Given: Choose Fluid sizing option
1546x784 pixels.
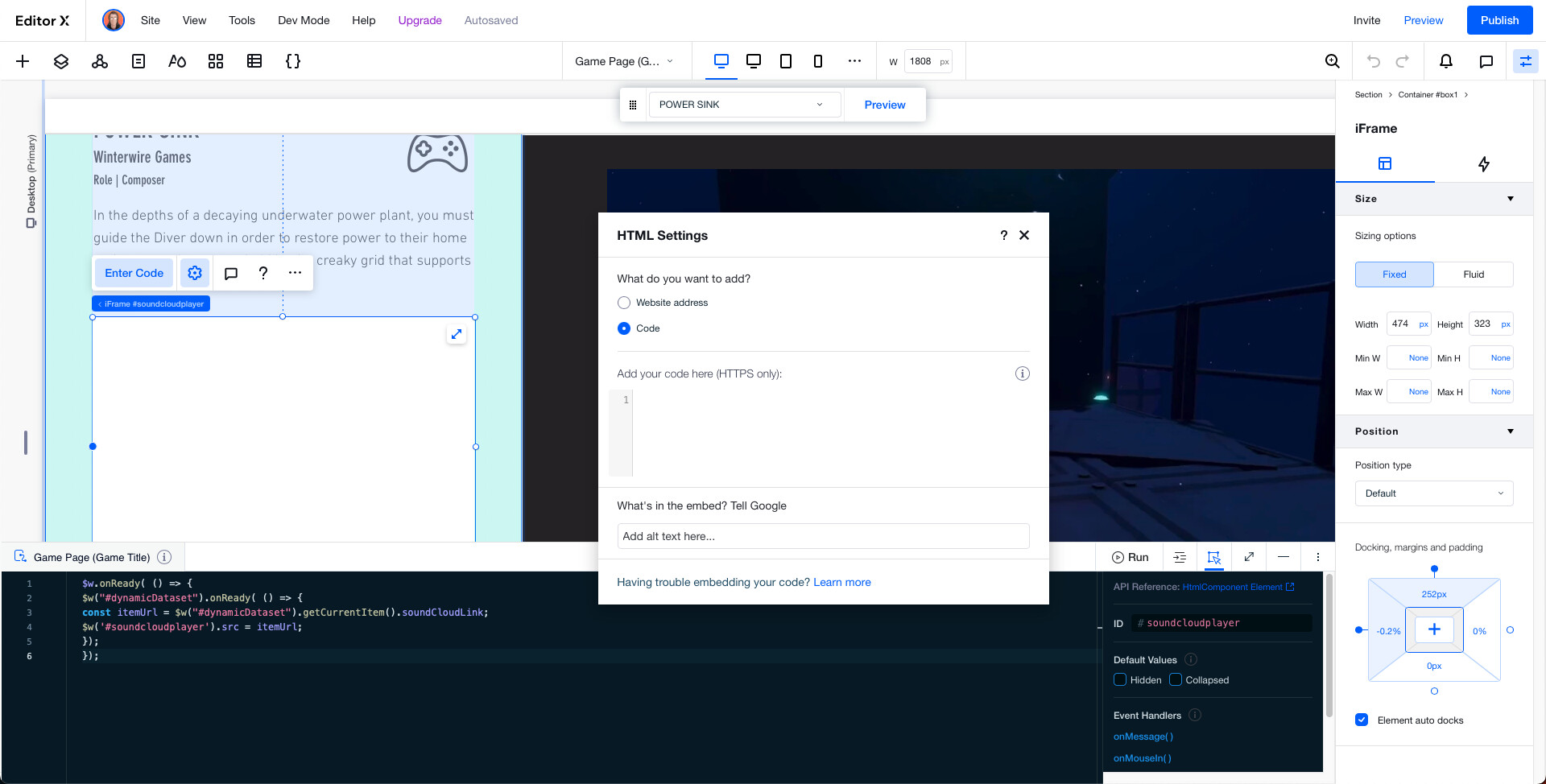Looking at the screenshot, I should point(1474,274).
